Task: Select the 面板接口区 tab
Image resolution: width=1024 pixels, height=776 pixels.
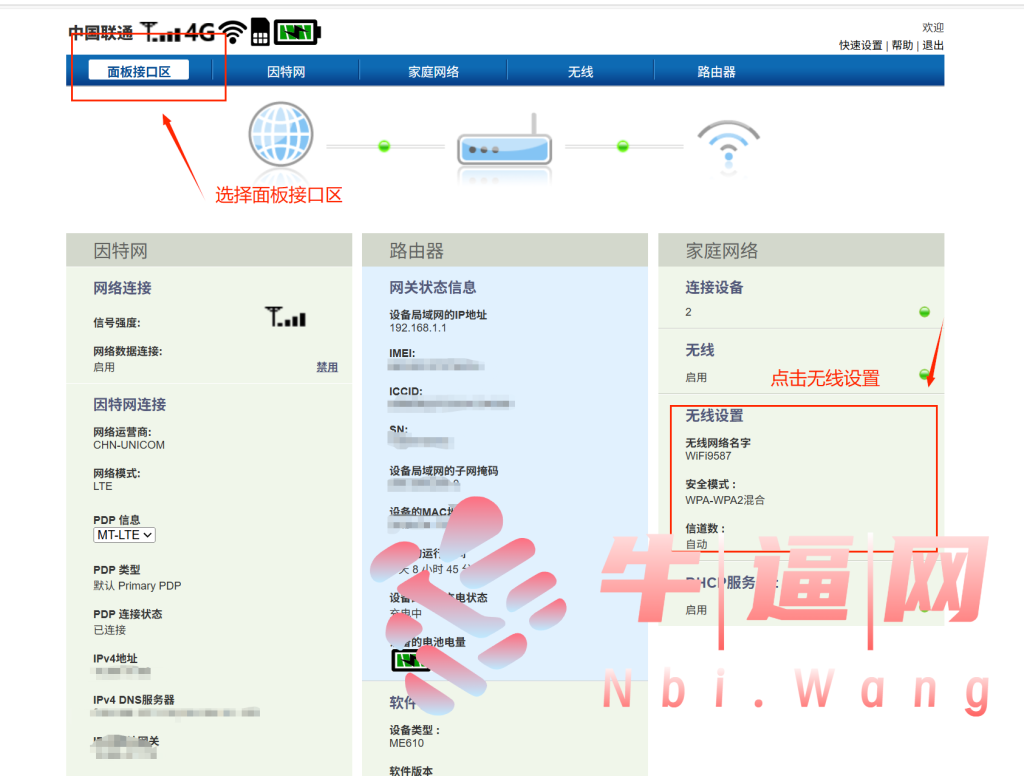Action: [x=138, y=71]
